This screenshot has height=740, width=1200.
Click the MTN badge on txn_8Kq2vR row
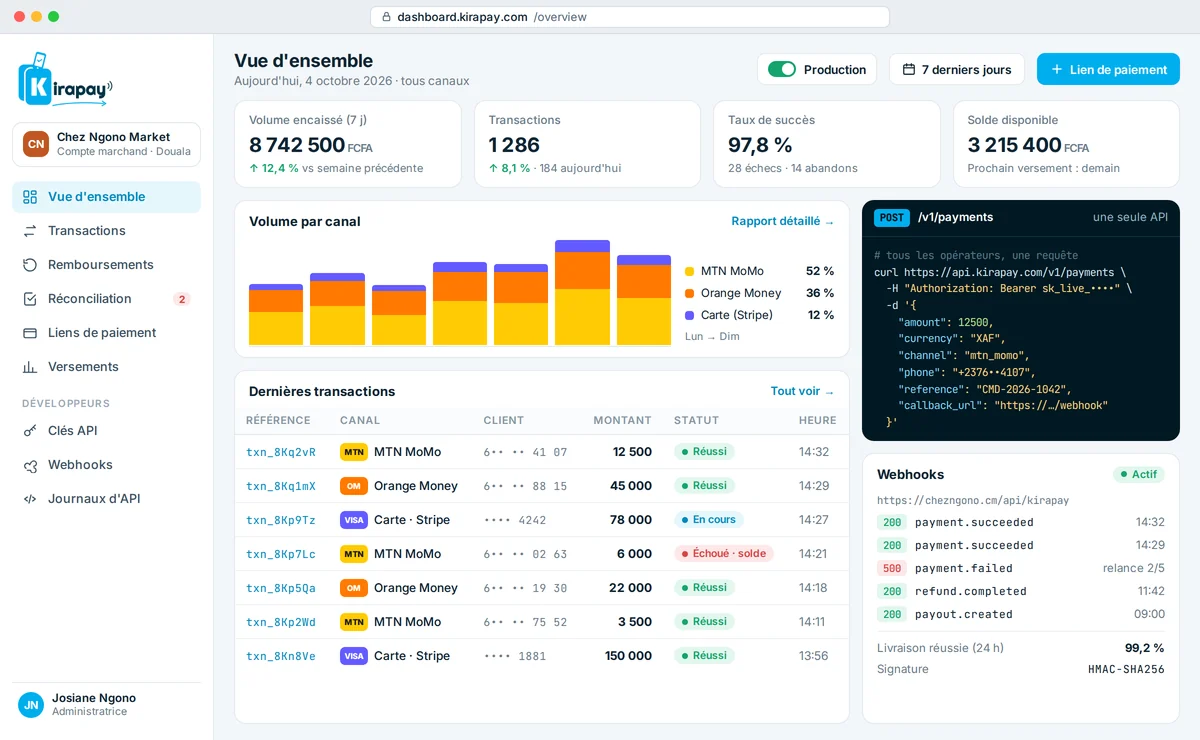354,452
